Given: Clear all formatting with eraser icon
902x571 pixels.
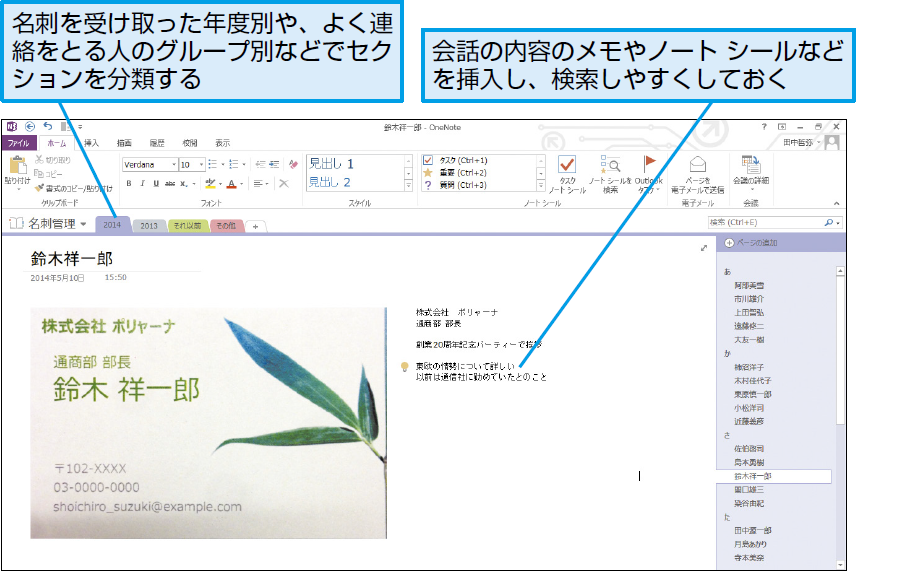Looking at the screenshot, I should pyautogui.click(x=293, y=164).
